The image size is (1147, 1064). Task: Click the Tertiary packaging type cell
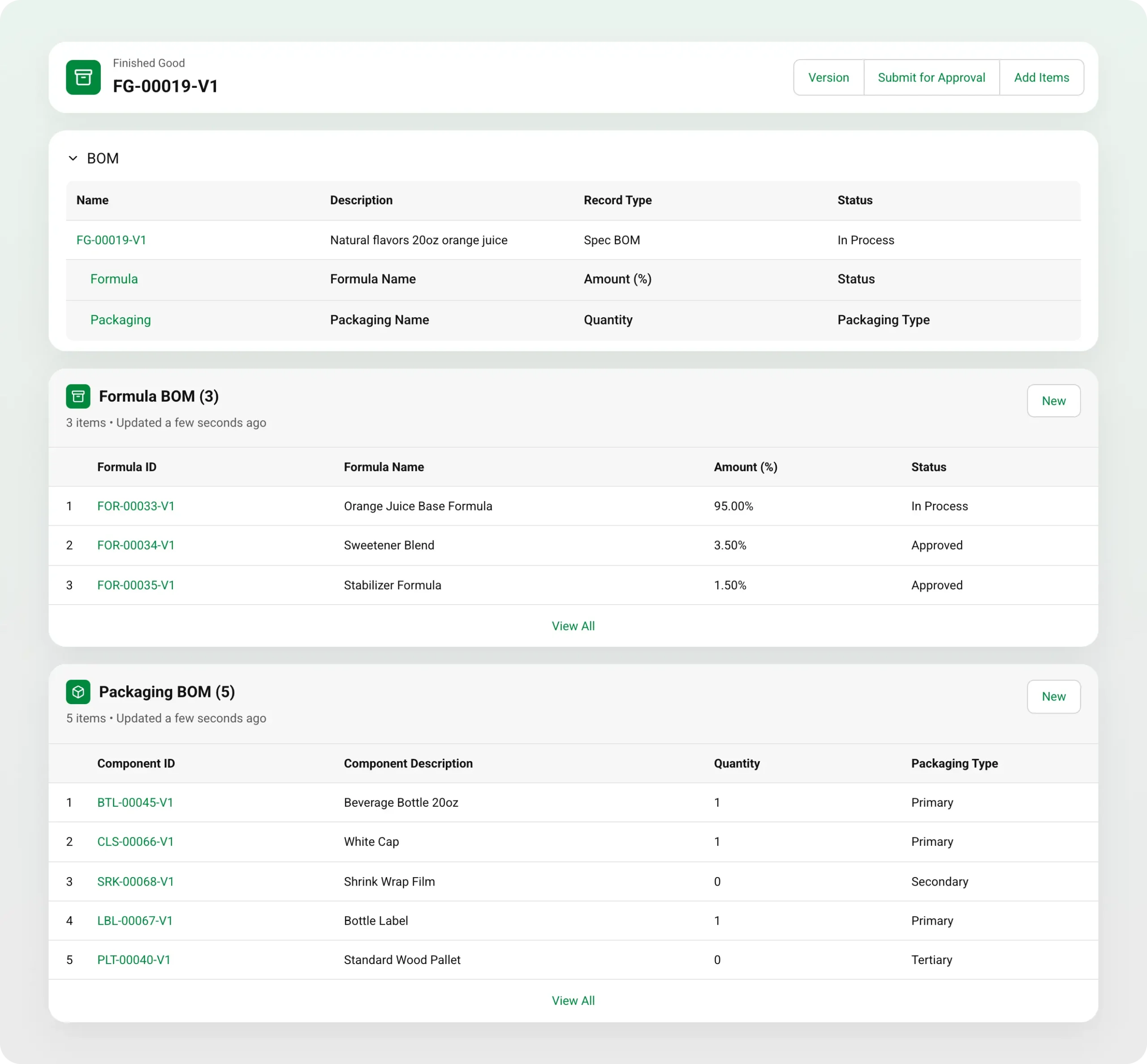931,960
